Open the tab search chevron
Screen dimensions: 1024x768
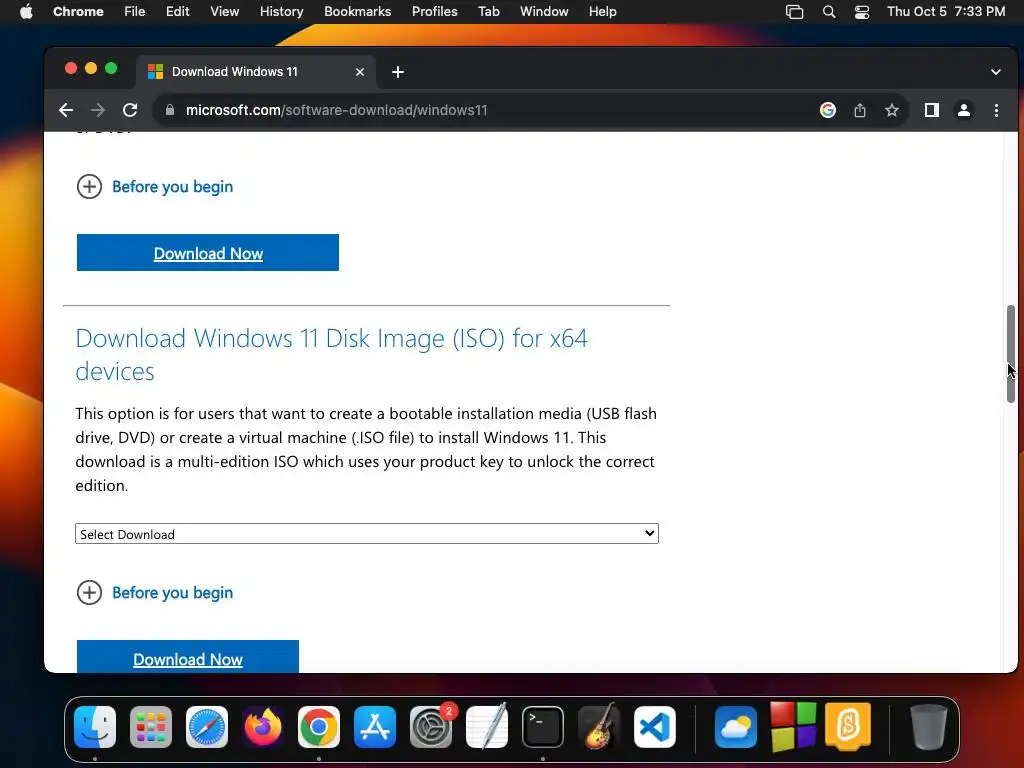(996, 72)
